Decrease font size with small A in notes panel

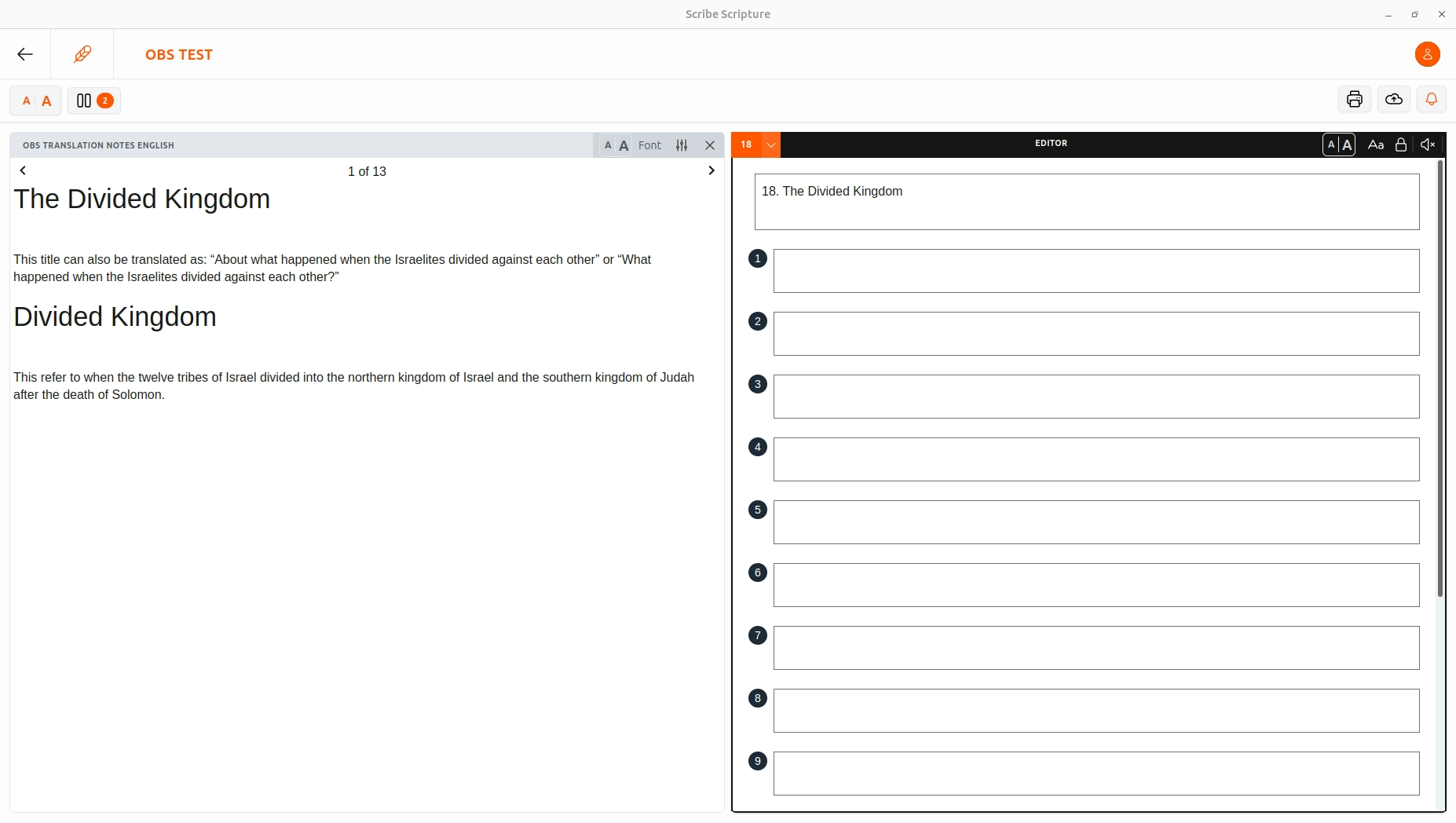coord(609,146)
